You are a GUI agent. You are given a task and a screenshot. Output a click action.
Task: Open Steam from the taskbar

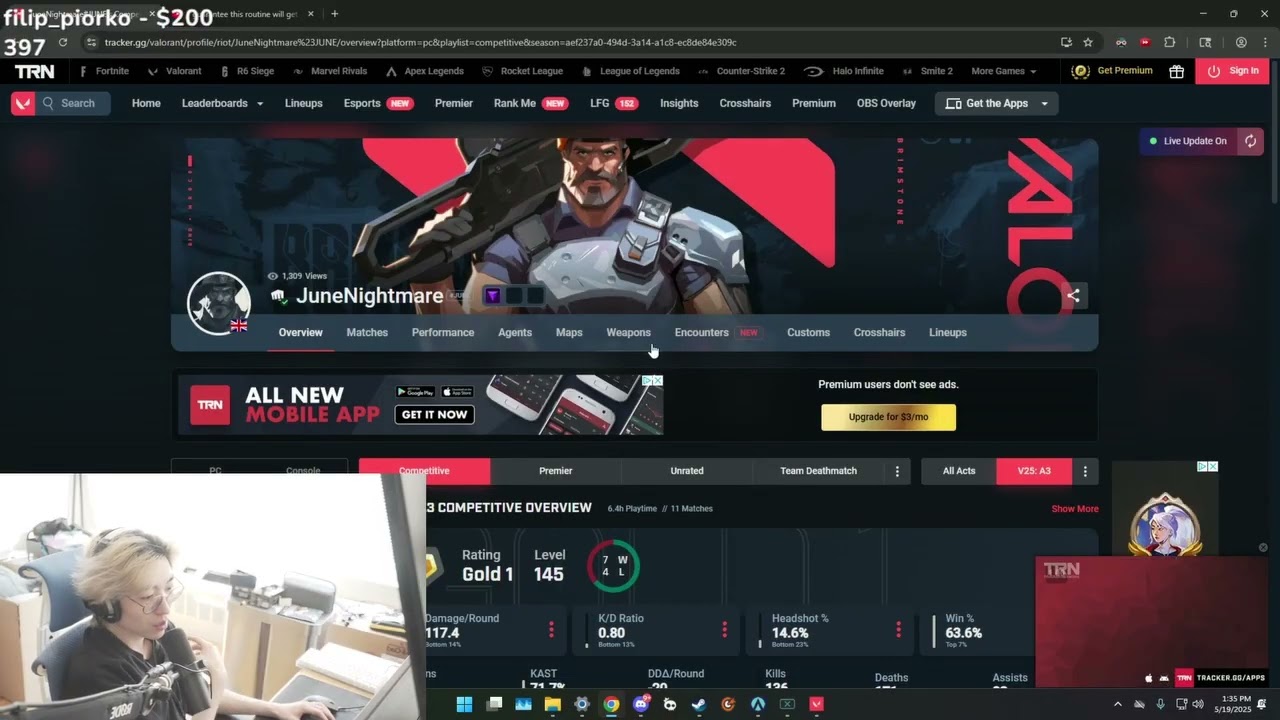pos(699,704)
